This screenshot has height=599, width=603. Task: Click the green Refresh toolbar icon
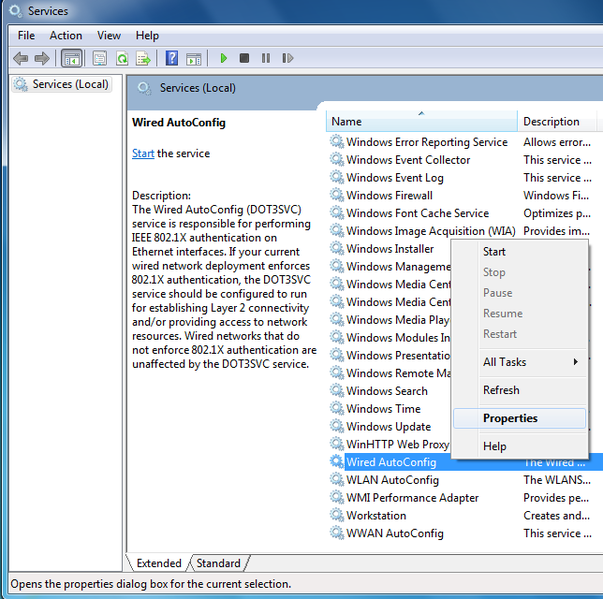click(x=122, y=58)
